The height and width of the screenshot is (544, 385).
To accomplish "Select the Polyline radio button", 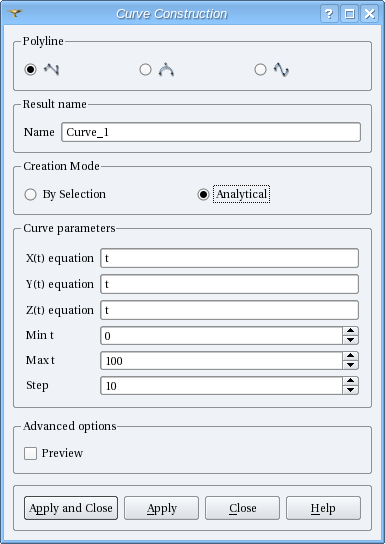I will click(31, 69).
